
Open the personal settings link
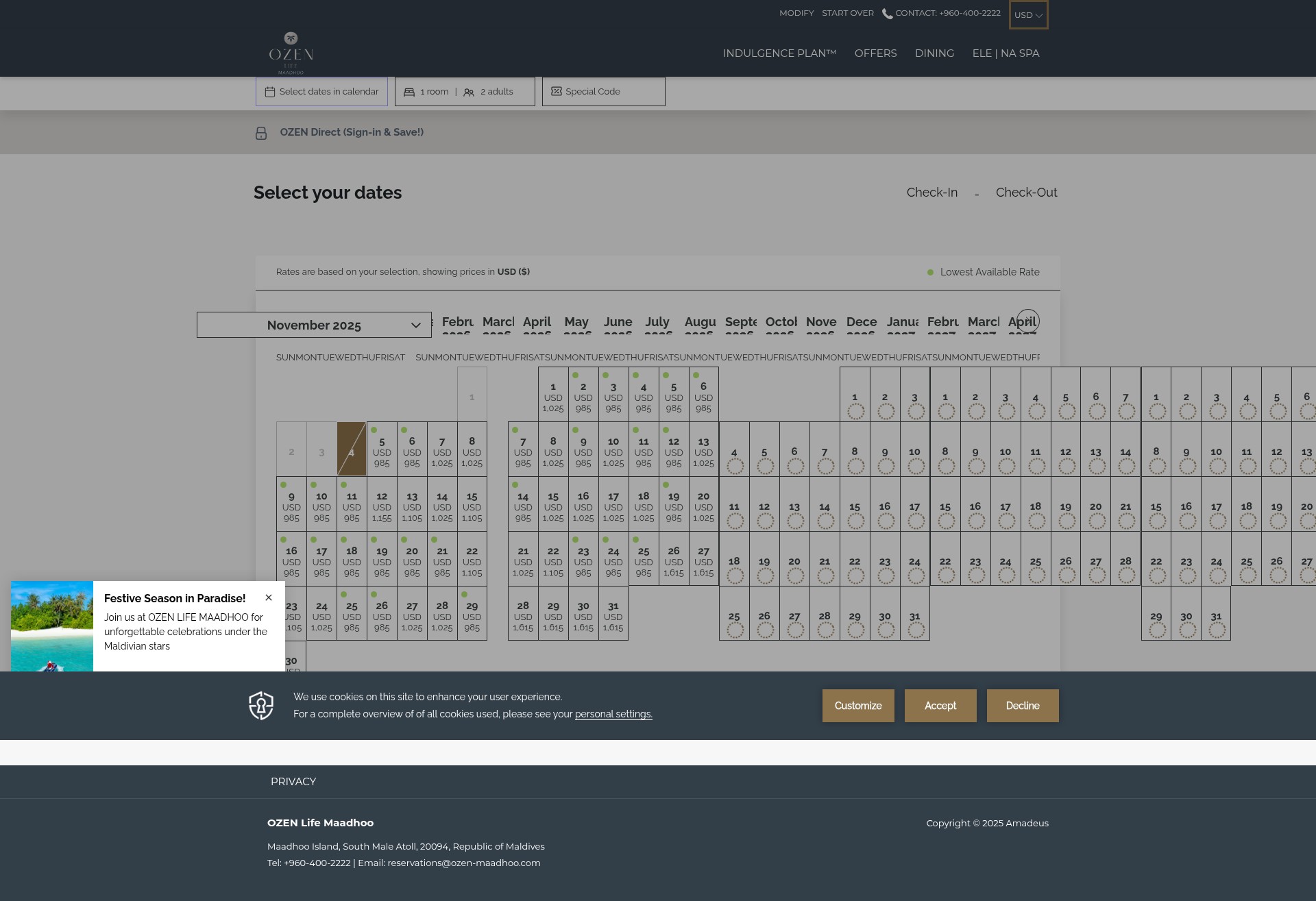pyautogui.click(x=613, y=714)
